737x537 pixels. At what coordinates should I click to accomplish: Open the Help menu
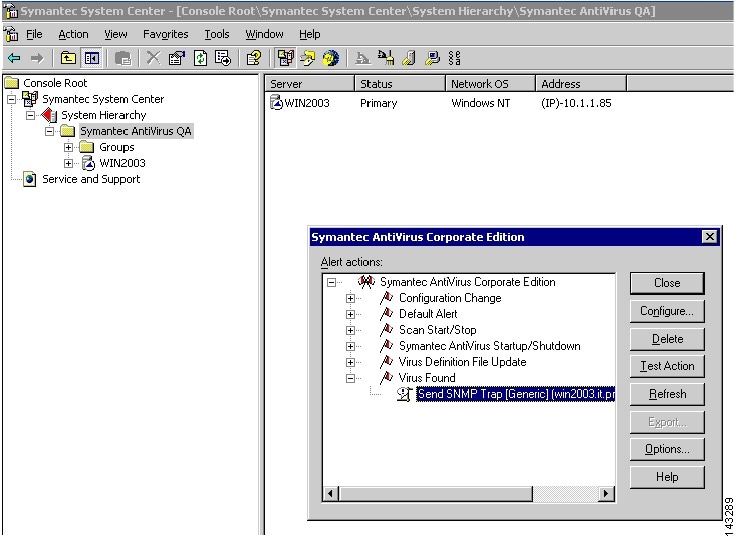pyautogui.click(x=309, y=34)
